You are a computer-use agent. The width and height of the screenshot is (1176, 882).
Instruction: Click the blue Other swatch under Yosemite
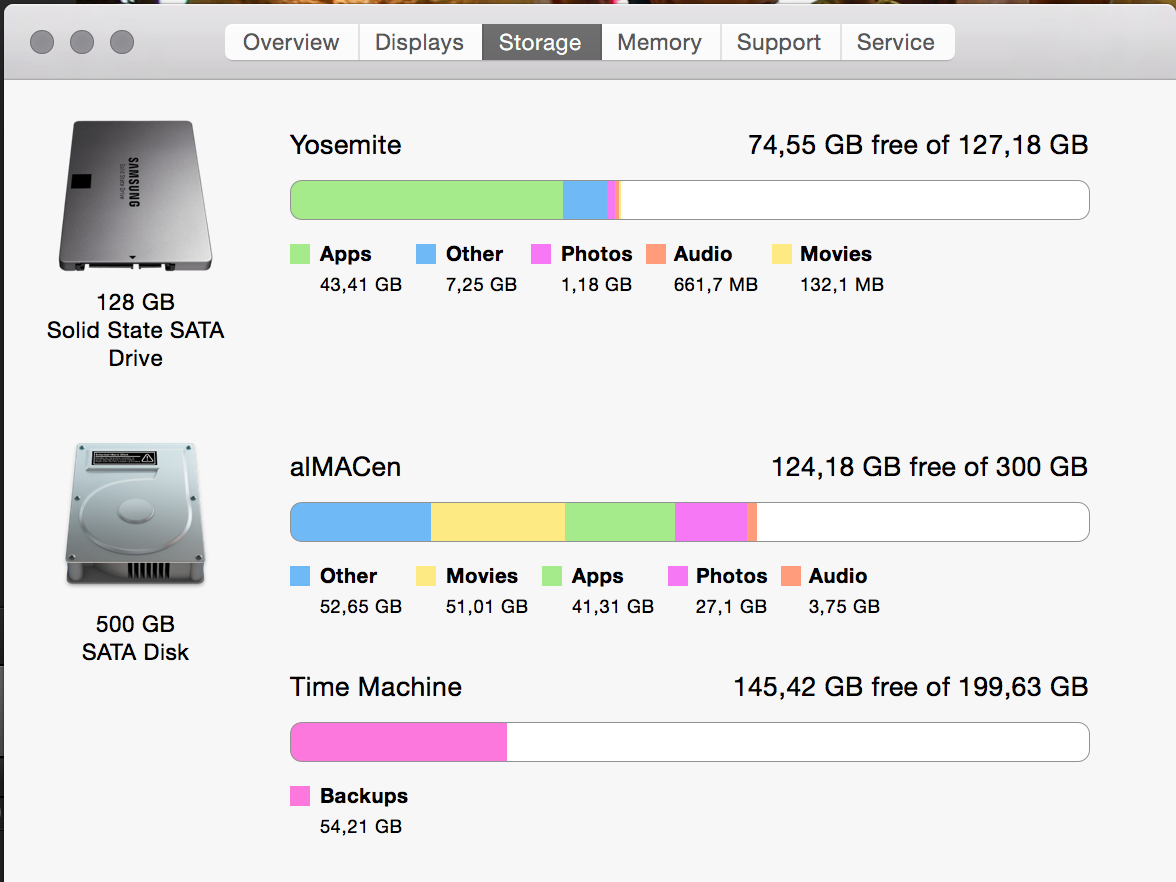coord(426,254)
